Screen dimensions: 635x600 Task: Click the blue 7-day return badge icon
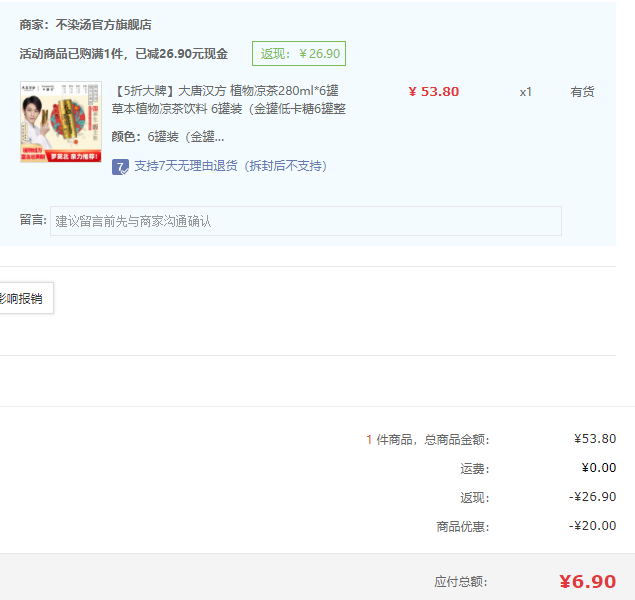(x=120, y=166)
